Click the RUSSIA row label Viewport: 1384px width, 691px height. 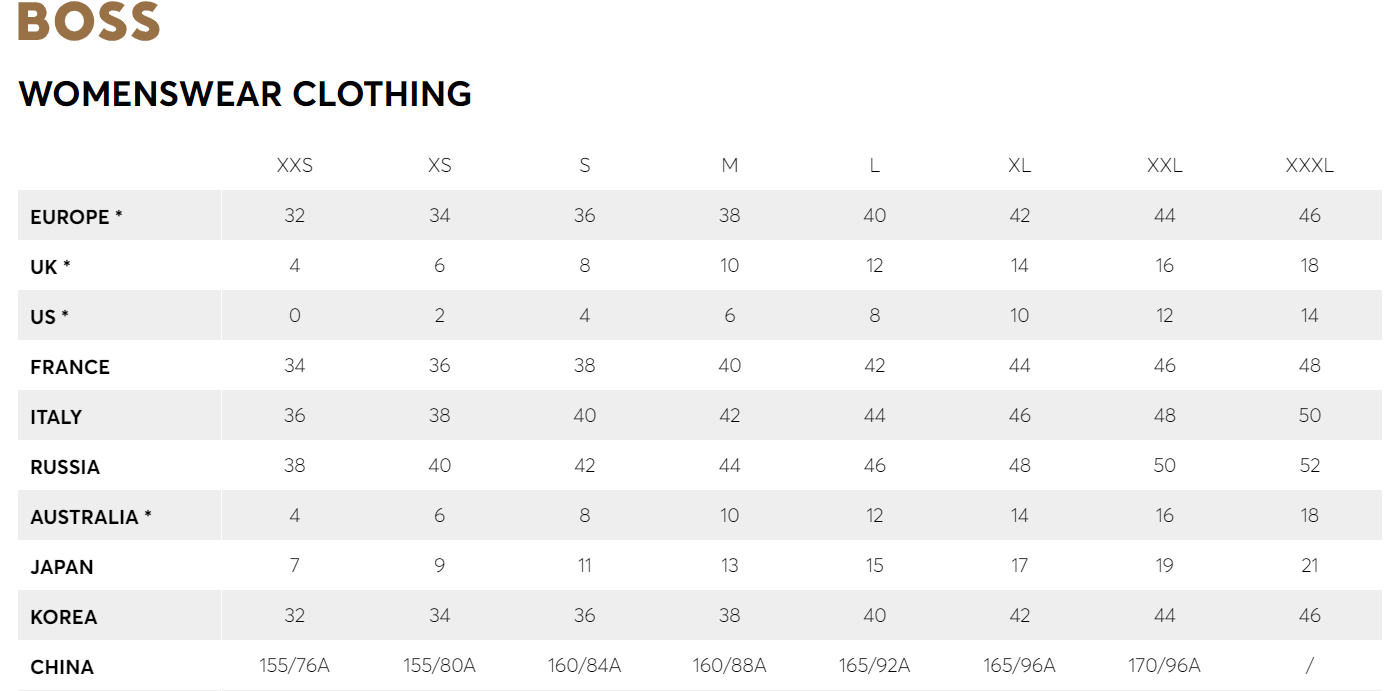coord(65,467)
